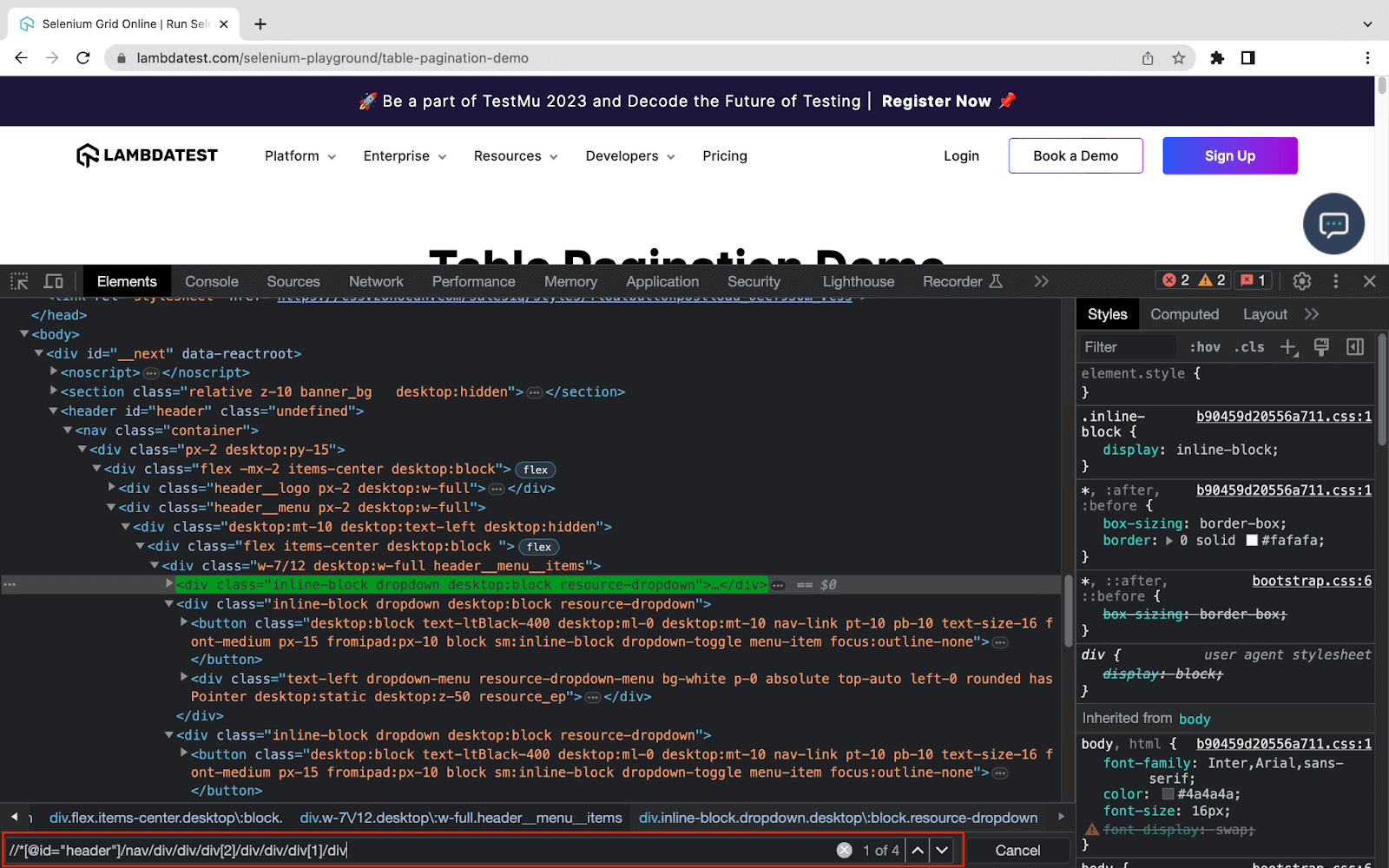Open the element state paint-brush icon in Styles
The width and height of the screenshot is (1389, 868).
1321,347
